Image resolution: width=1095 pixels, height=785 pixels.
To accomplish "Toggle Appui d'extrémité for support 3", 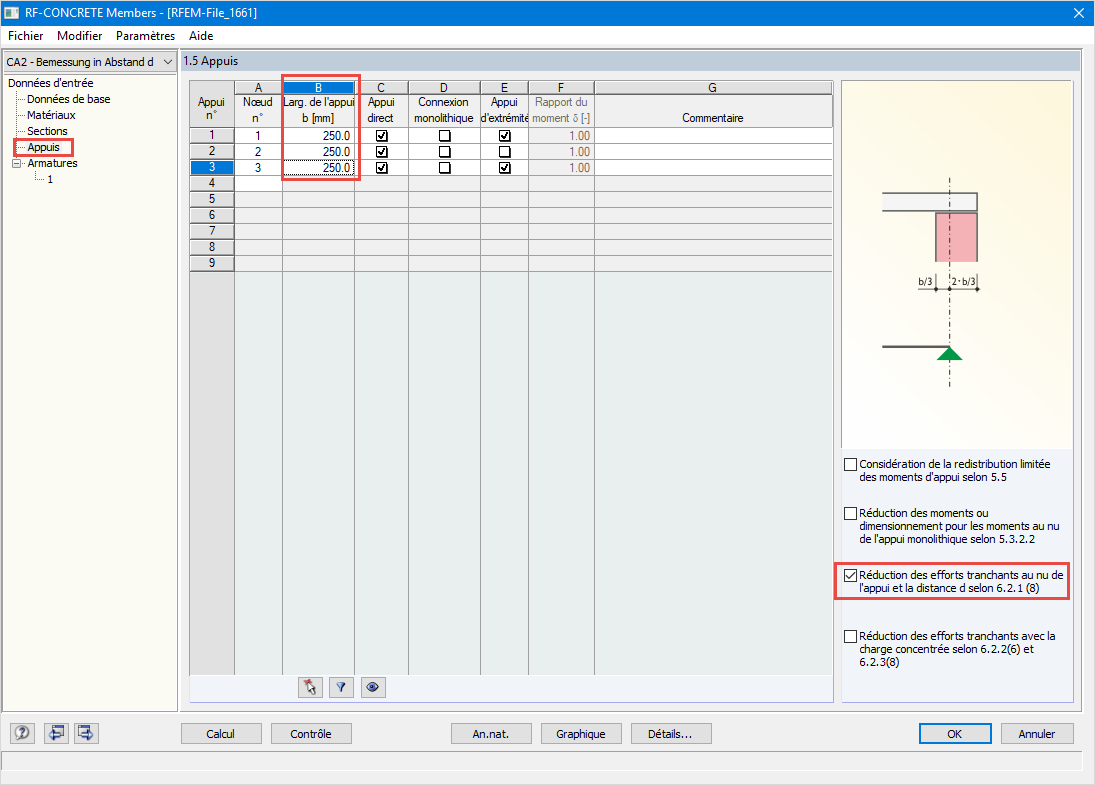I will coord(504,168).
